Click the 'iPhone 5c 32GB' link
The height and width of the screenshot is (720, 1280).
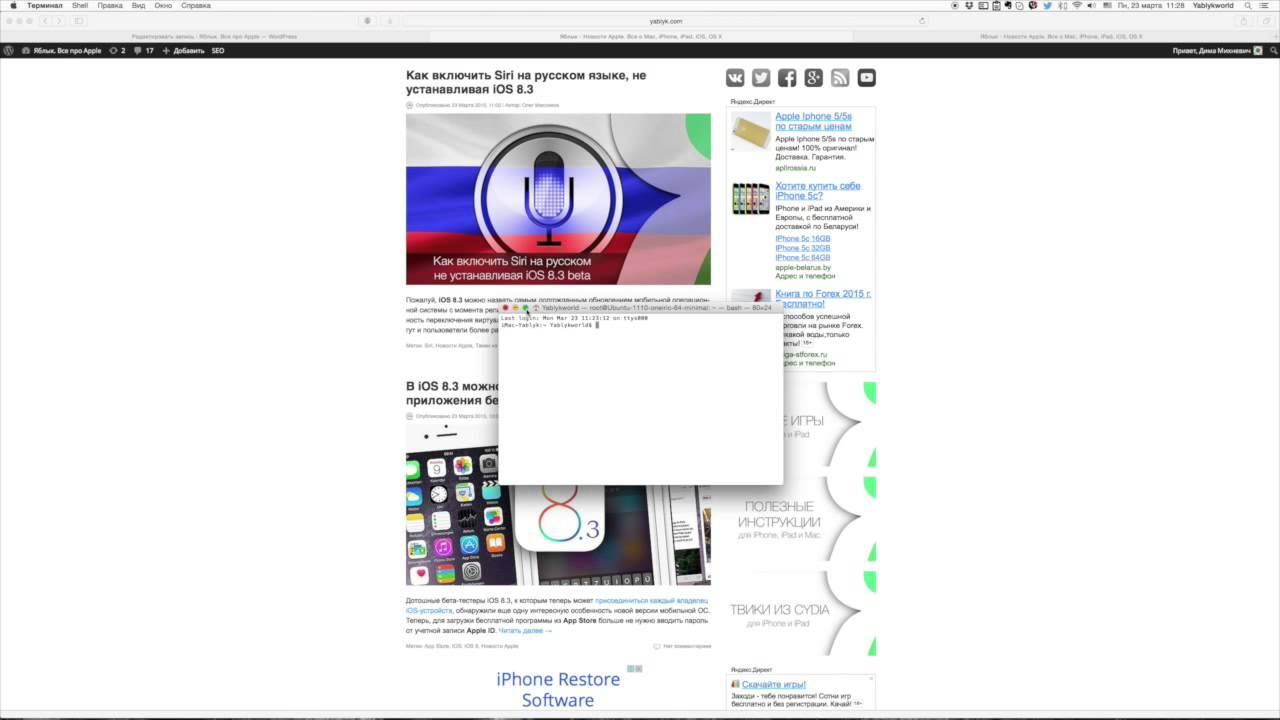click(803, 248)
